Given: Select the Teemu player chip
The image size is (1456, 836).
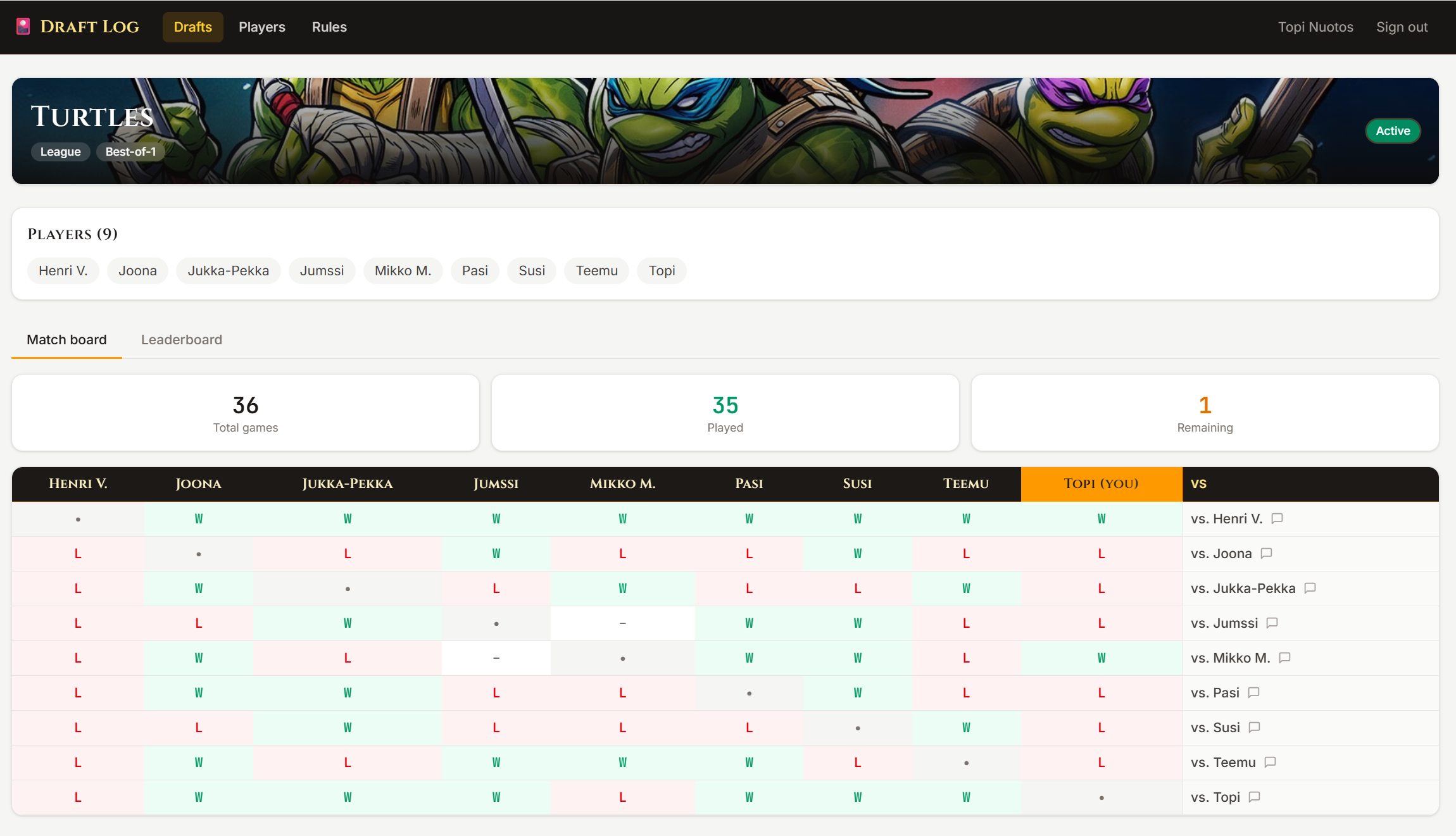Looking at the screenshot, I should coord(597,271).
